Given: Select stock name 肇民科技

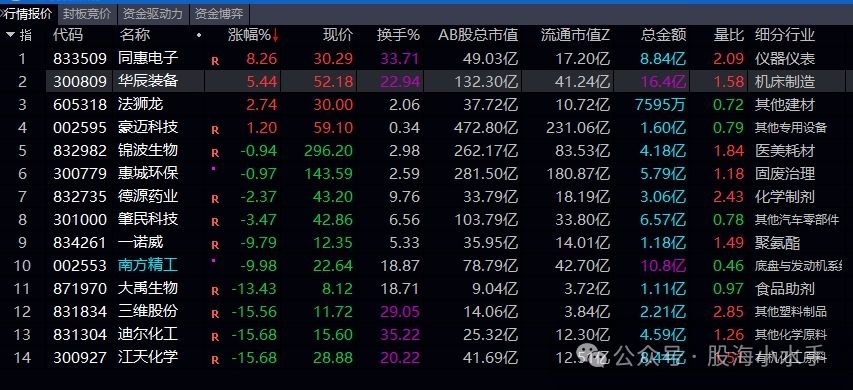Looking at the screenshot, I should coord(148,219).
